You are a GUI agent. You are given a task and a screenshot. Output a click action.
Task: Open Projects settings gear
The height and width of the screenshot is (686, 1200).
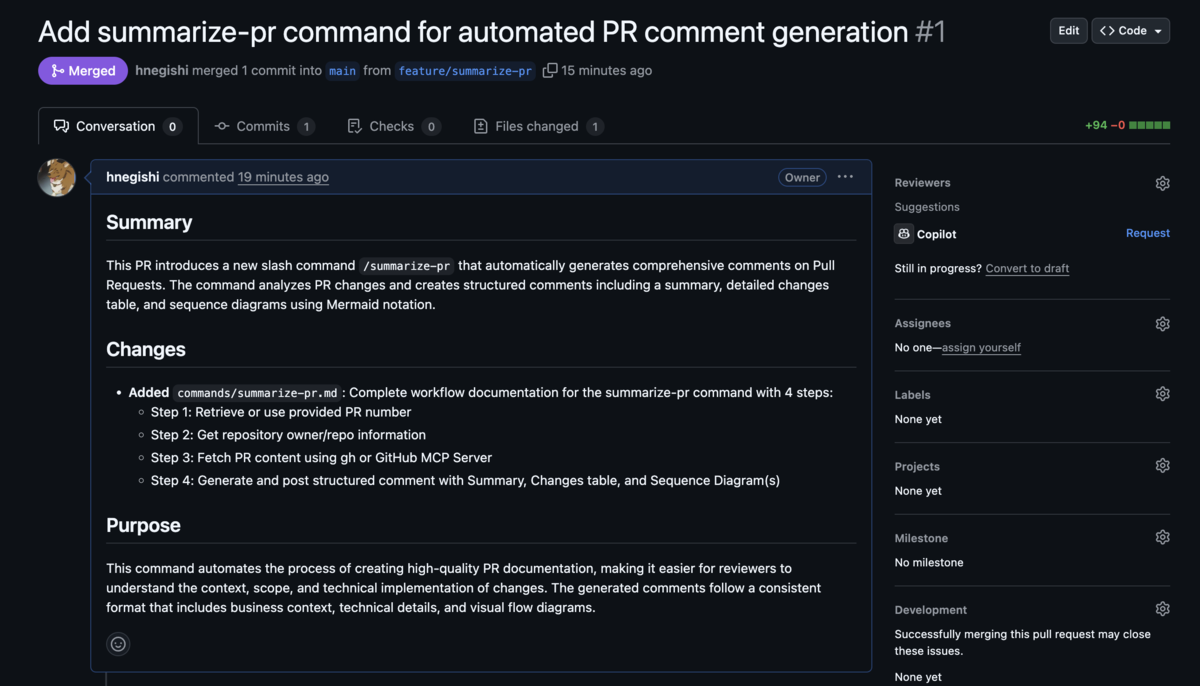click(1162, 466)
